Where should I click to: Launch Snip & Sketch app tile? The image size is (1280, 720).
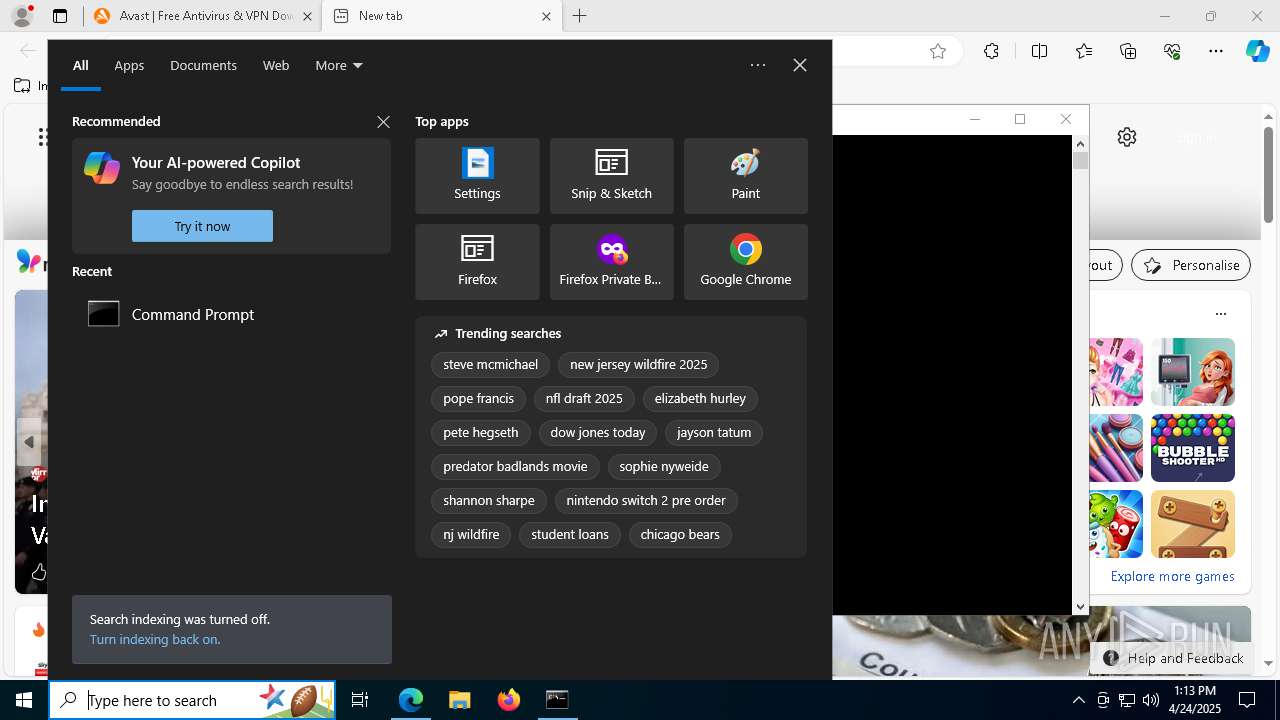click(x=611, y=176)
